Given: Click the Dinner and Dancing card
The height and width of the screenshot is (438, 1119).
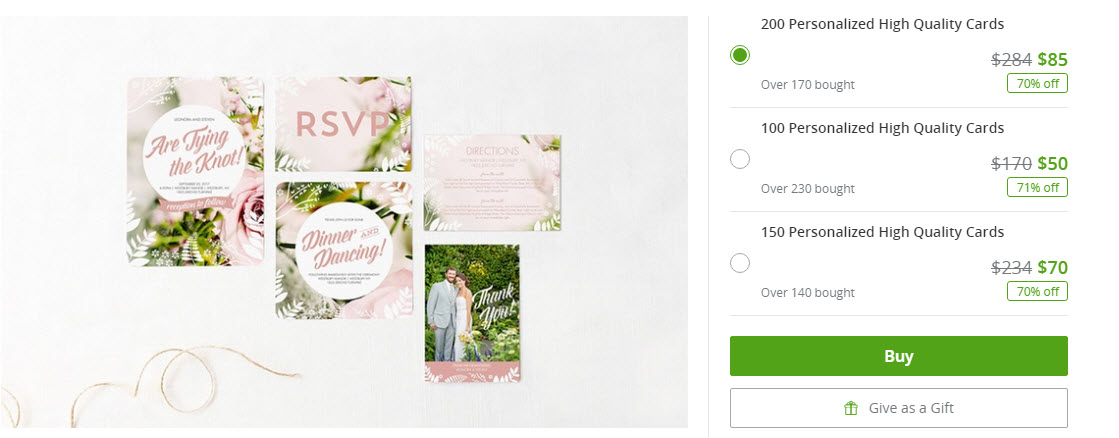Looking at the screenshot, I should click(344, 250).
